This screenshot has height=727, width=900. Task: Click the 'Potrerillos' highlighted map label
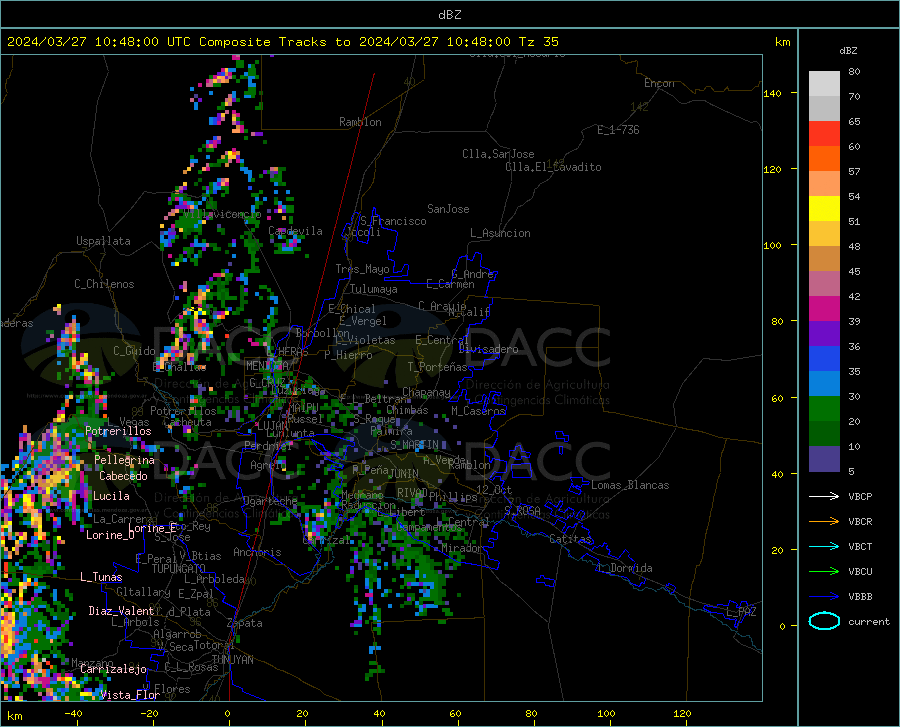click(118, 431)
